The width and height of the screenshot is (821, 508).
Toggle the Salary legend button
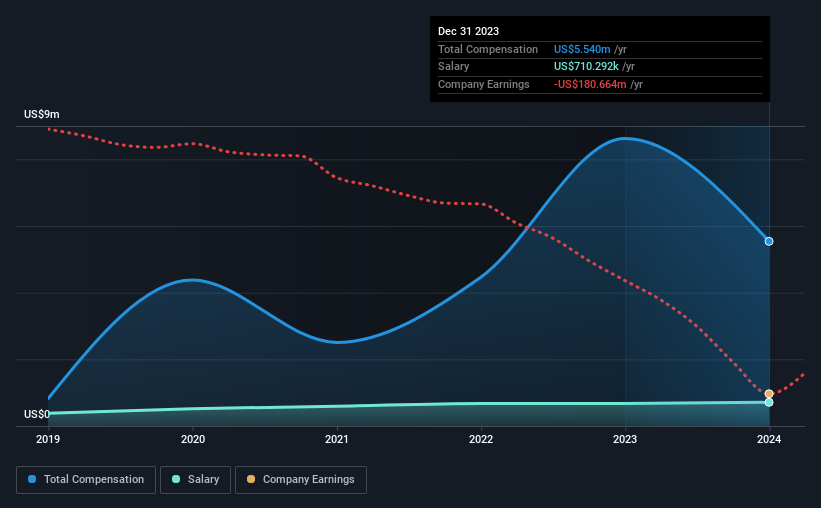pyautogui.click(x=195, y=480)
